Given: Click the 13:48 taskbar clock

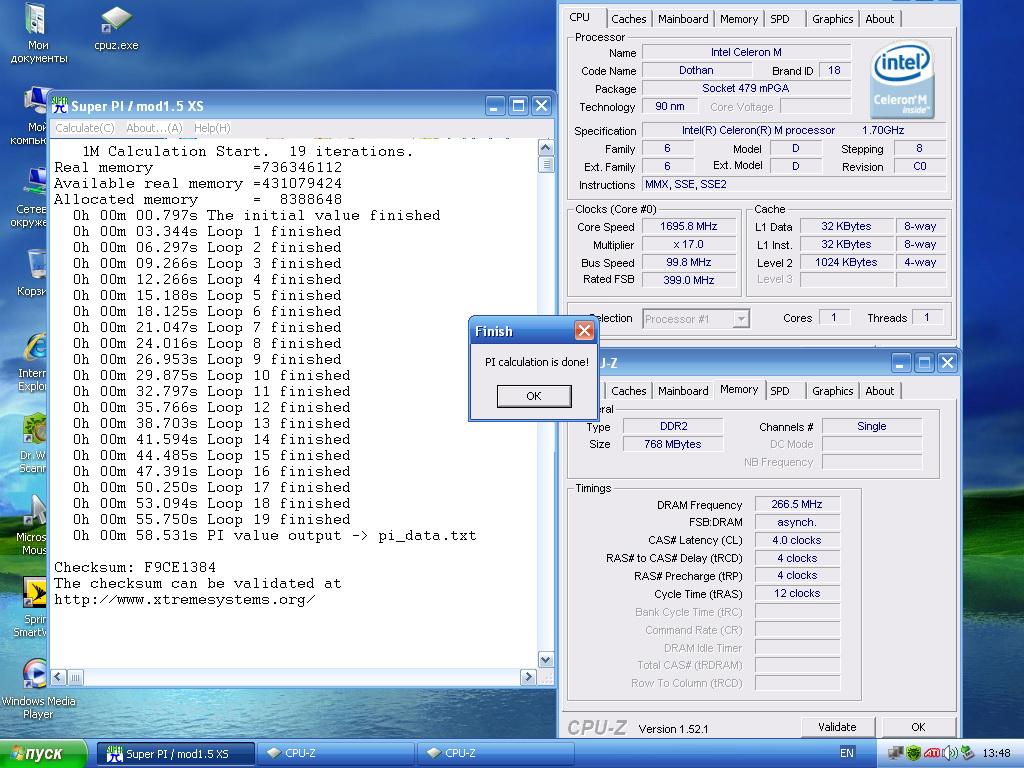Looking at the screenshot, I should coord(996,754).
